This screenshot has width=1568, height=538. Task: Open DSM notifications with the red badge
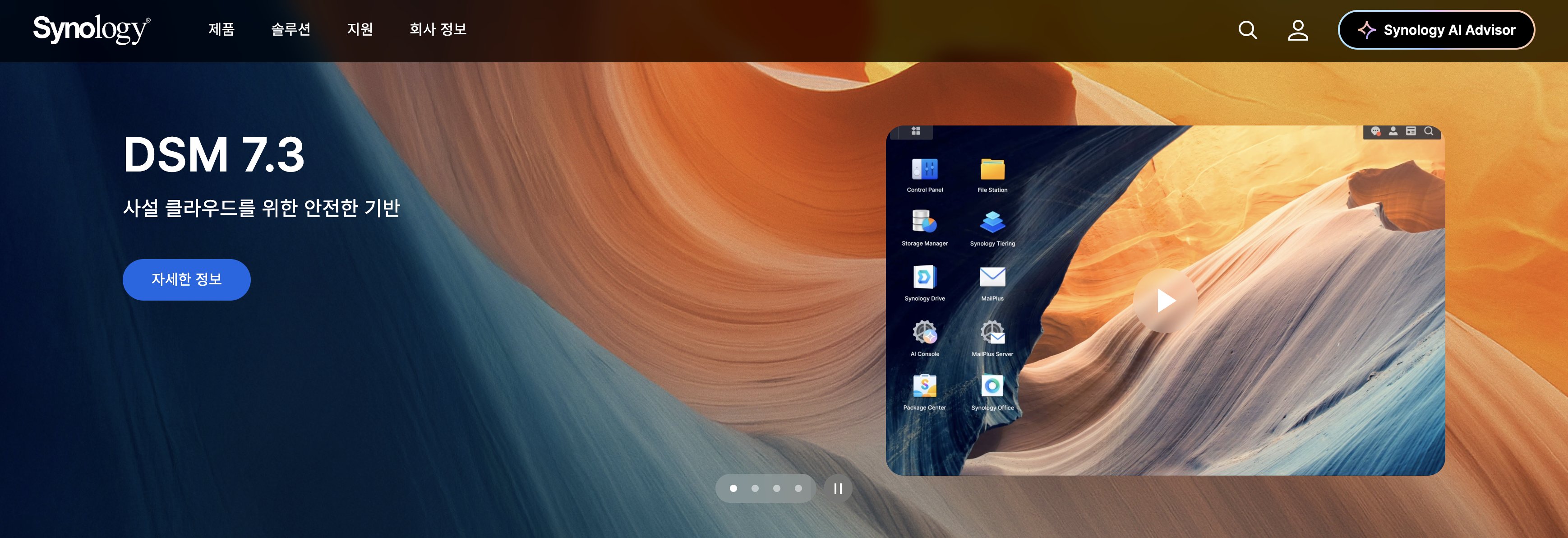click(1376, 131)
